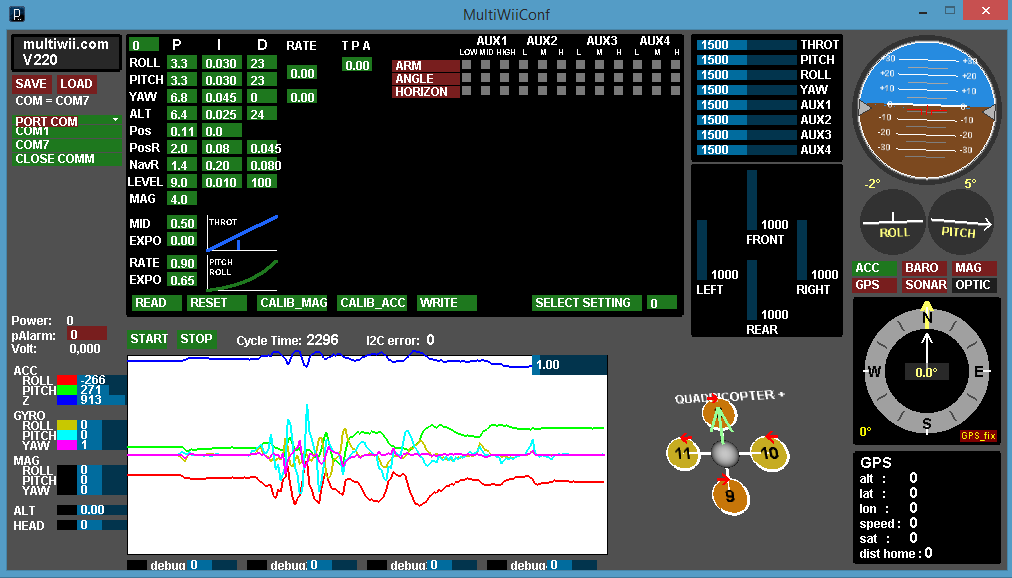Toggle the magenta GYRO YAW graph swatch

66,445
